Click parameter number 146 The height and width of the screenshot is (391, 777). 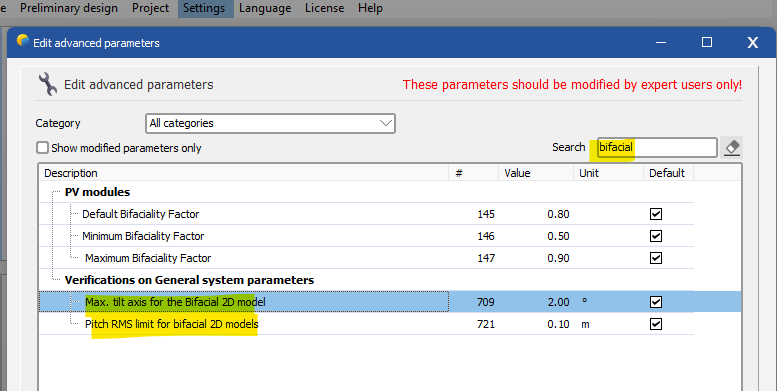pyautogui.click(x=486, y=236)
